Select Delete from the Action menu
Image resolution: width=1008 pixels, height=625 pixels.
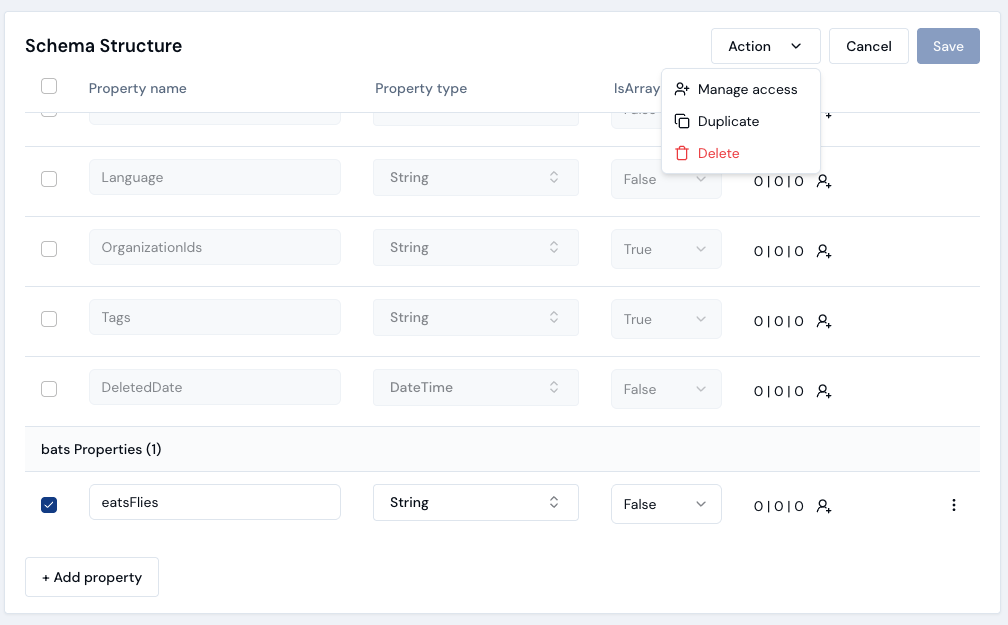pyautogui.click(x=716, y=153)
